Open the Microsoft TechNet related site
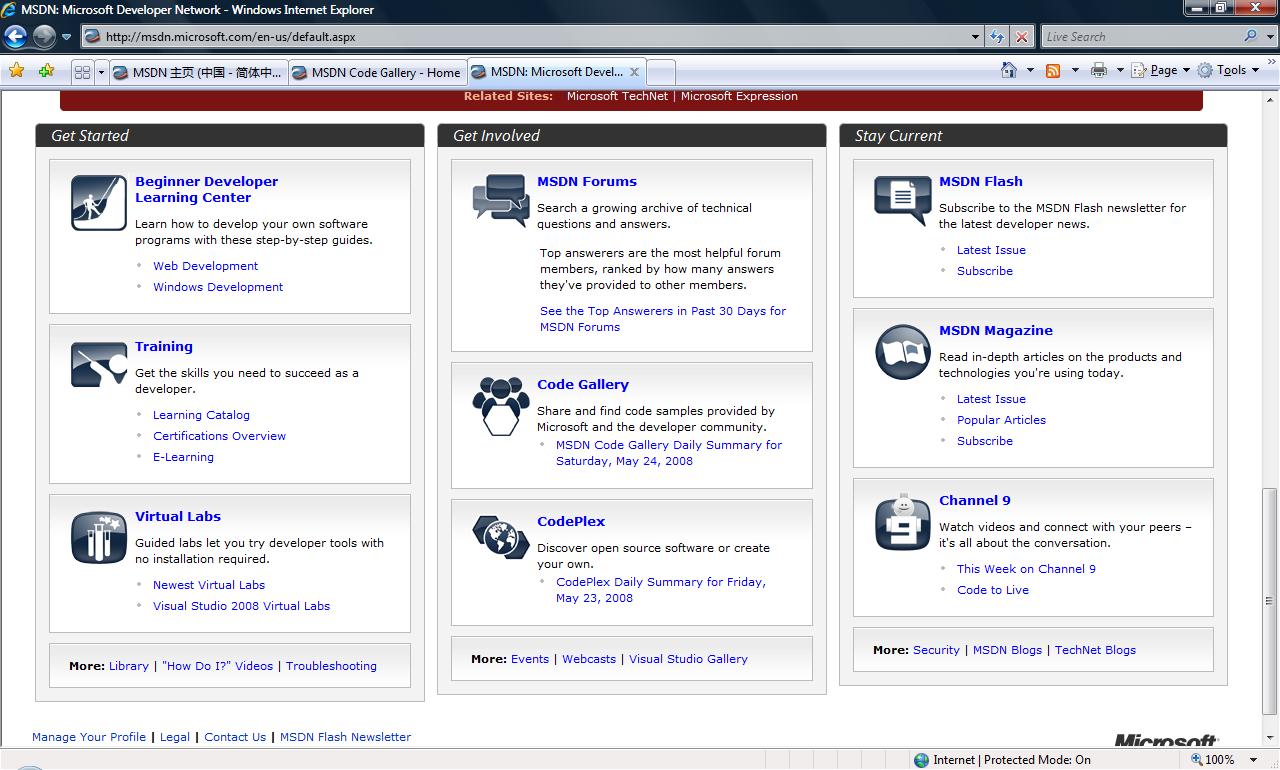The height and width of the screenshot is (770, 1280). click(x=618, y=97)
